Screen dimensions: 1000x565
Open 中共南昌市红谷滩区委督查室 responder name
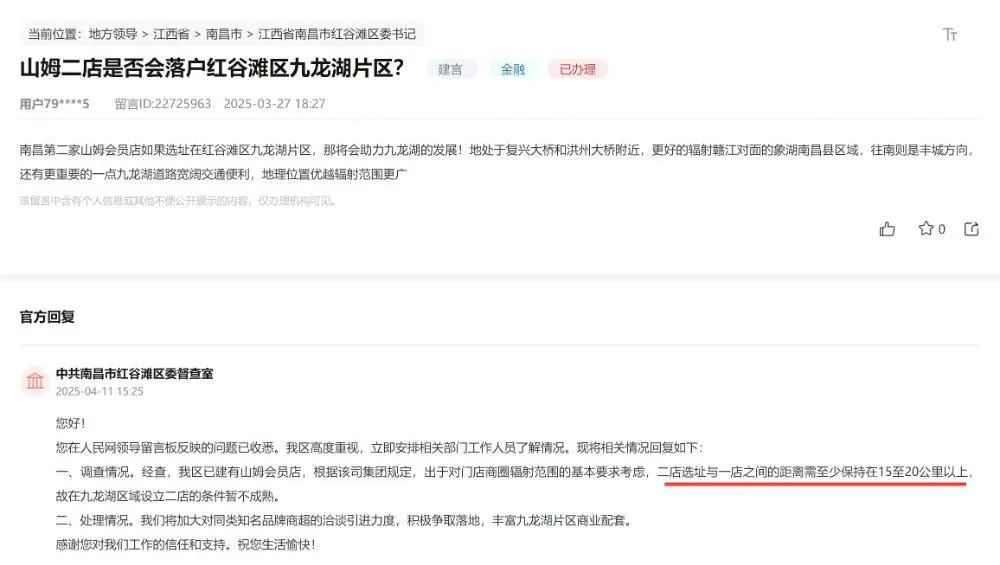click(135, 374)
